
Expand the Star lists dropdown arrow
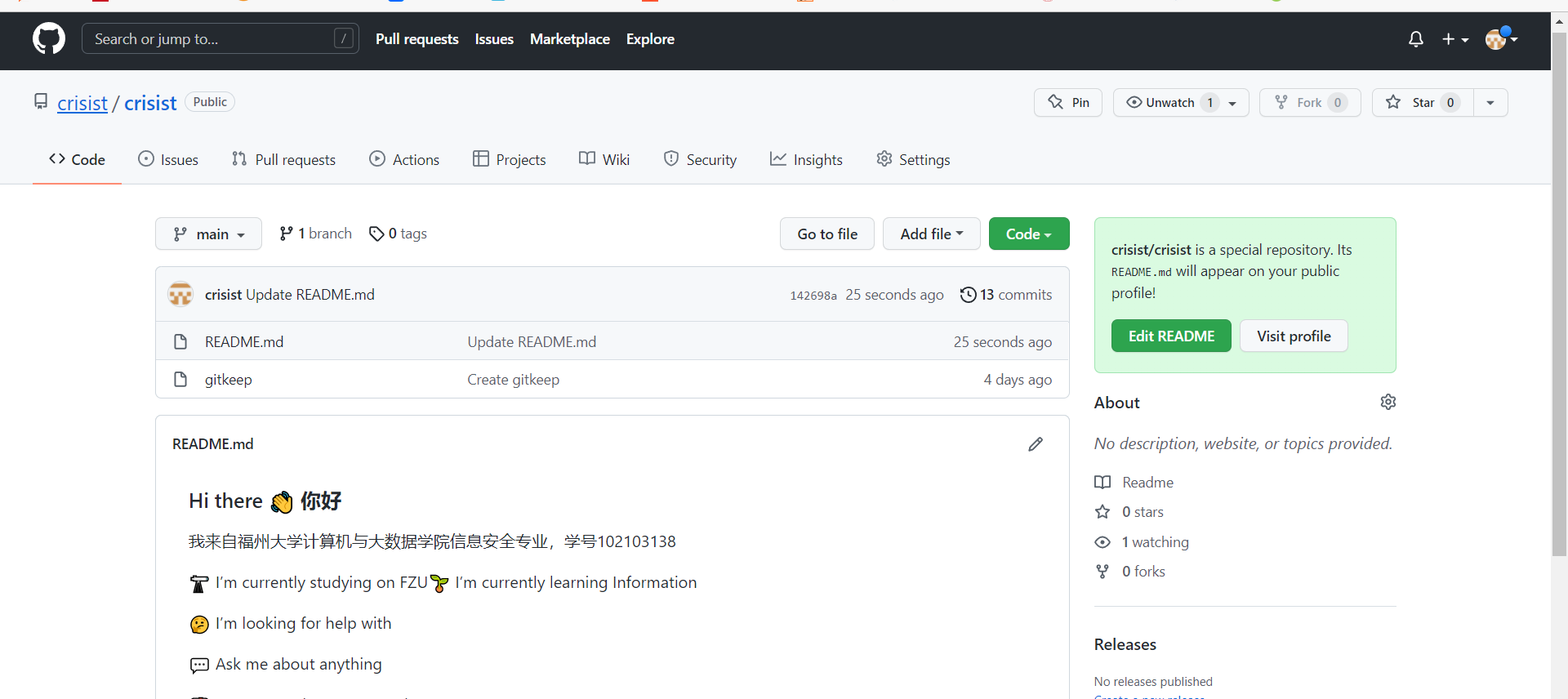click(x=1490, y=103)
